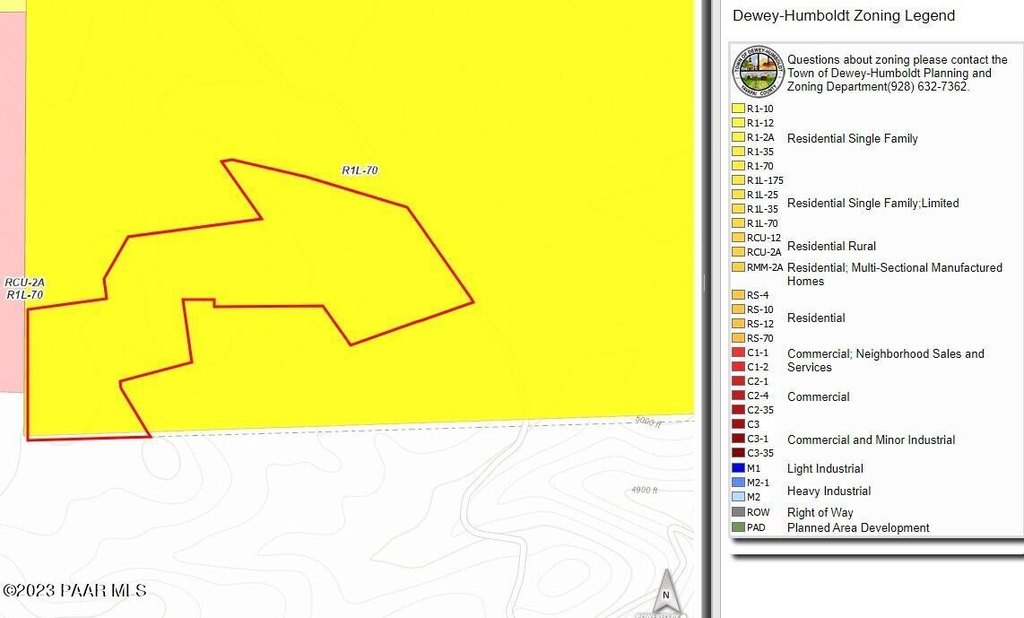Screen dimensions: 1024x618
Task: Select the red C1-1 commercial swatch
Action: (738, 353)
